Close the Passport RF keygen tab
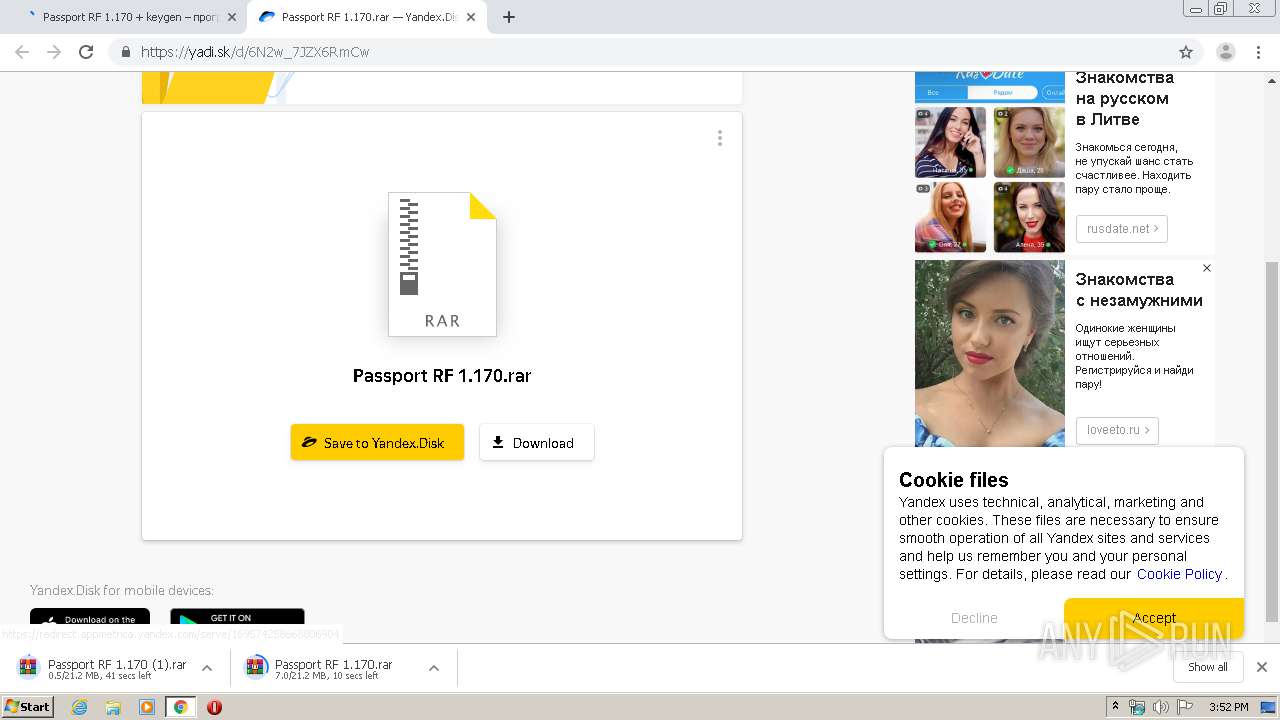1280x720 pixels. point(232,17)
